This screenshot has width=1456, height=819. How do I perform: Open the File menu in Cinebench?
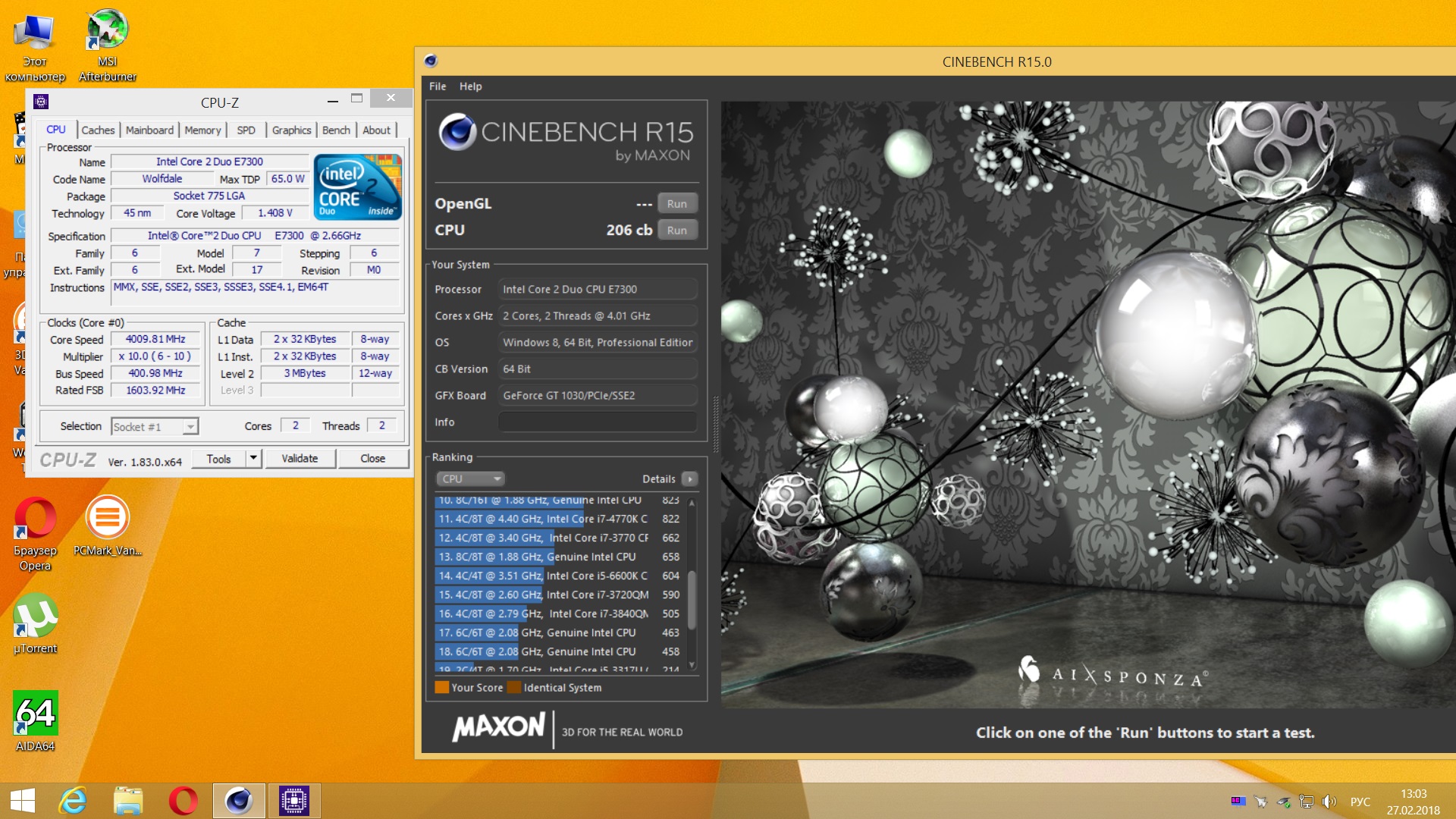[438, 86]
